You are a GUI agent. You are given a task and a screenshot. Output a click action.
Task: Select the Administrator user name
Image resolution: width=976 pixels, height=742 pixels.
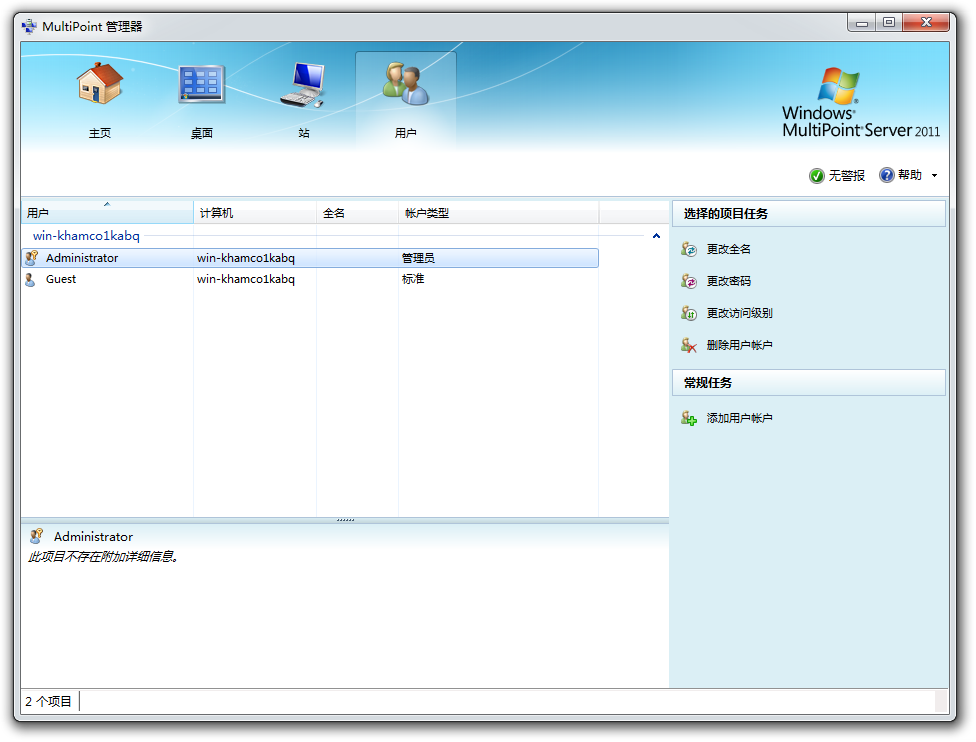point(82,258)
